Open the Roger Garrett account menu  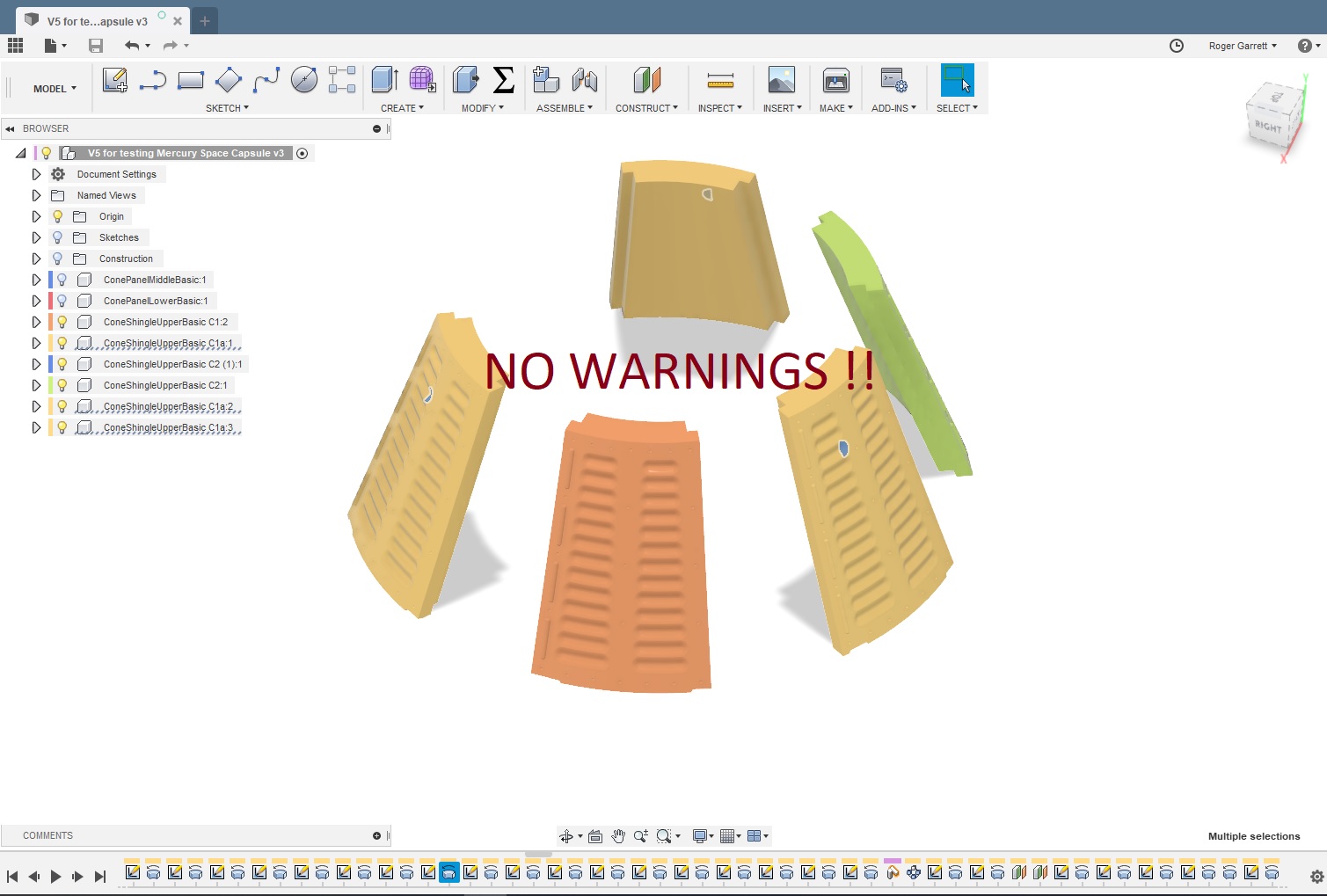point(1242,46)
